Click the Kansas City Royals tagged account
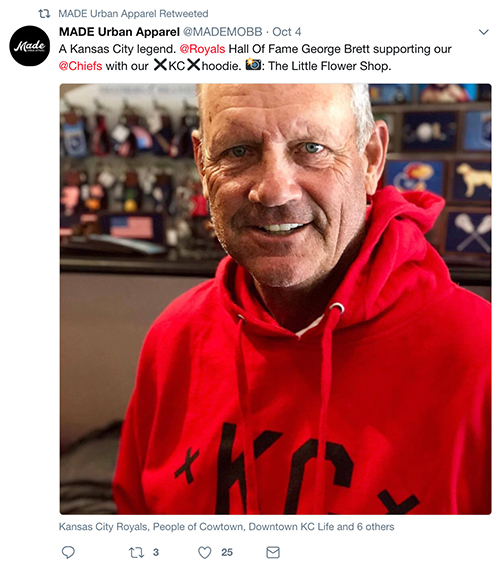Image resolution: width=500 pixels, height=566 pixels. pos(103,527)
